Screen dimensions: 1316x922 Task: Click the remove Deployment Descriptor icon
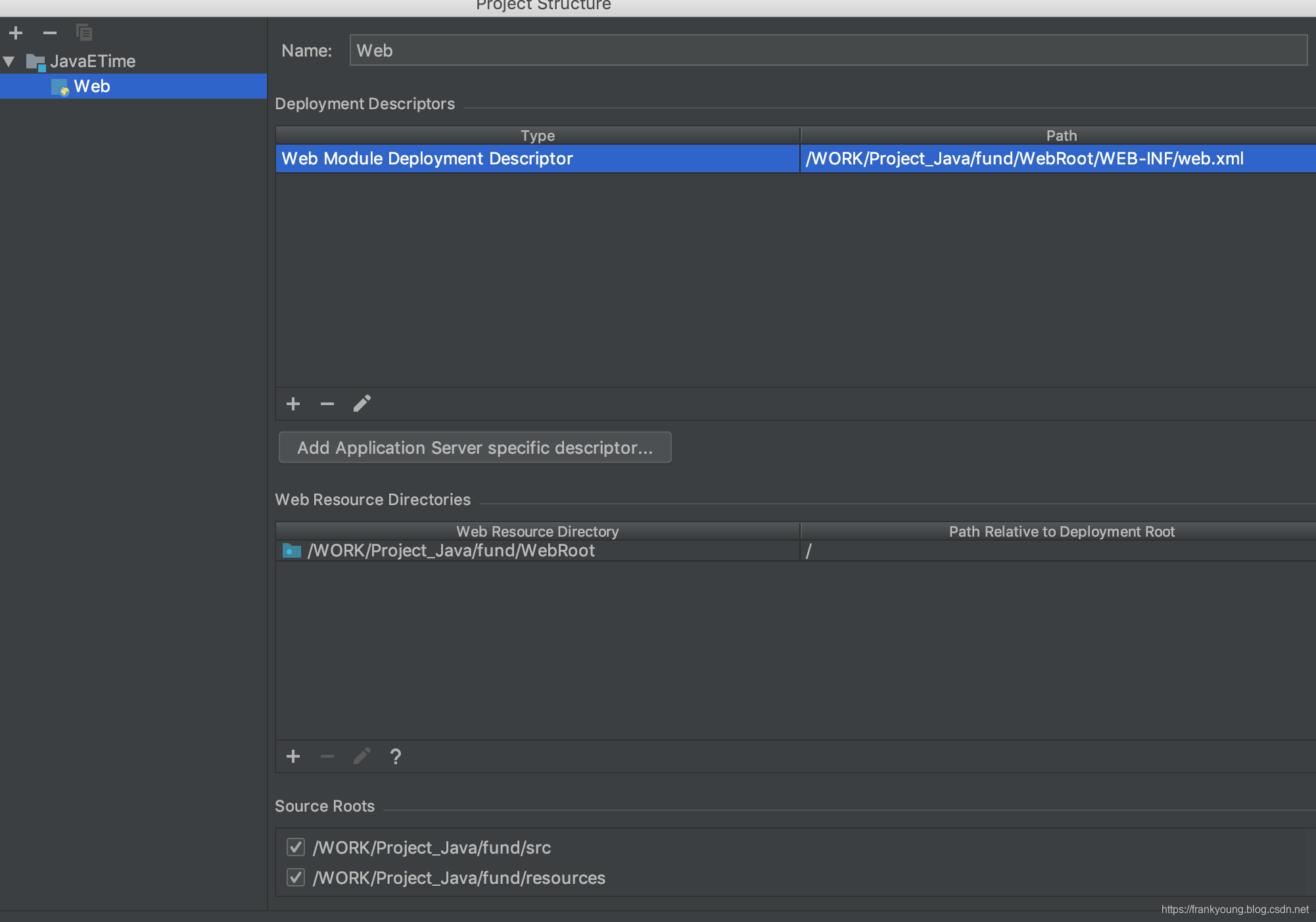click(327, 404)
